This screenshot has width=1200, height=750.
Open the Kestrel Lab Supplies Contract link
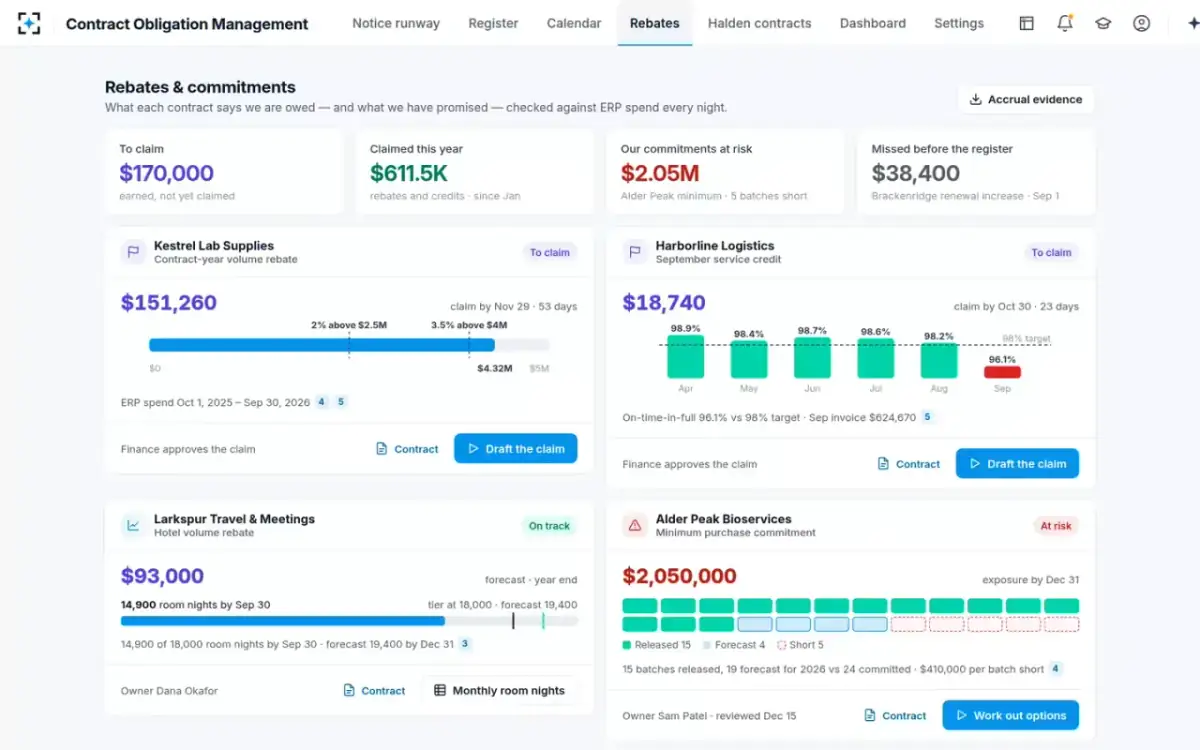click(x=407, y=449)
